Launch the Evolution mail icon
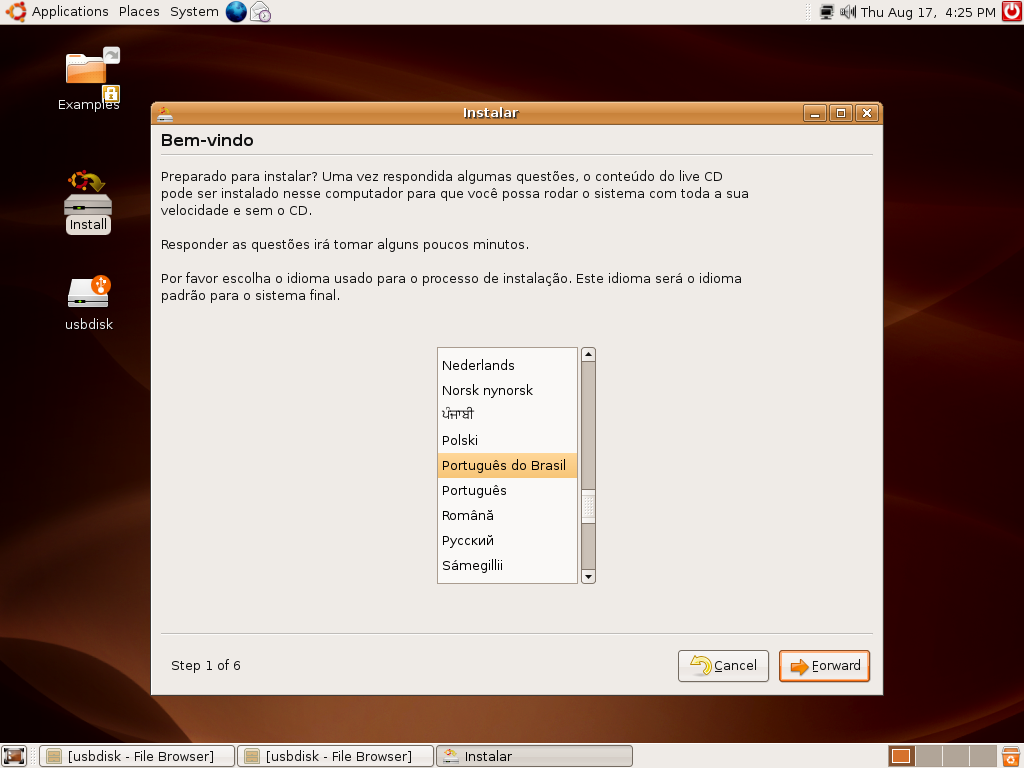 tap(260, 12)
